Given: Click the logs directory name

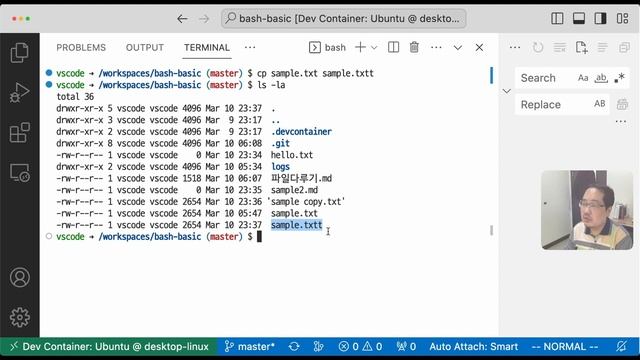Looking at the screenshot, I should point(280,167).
